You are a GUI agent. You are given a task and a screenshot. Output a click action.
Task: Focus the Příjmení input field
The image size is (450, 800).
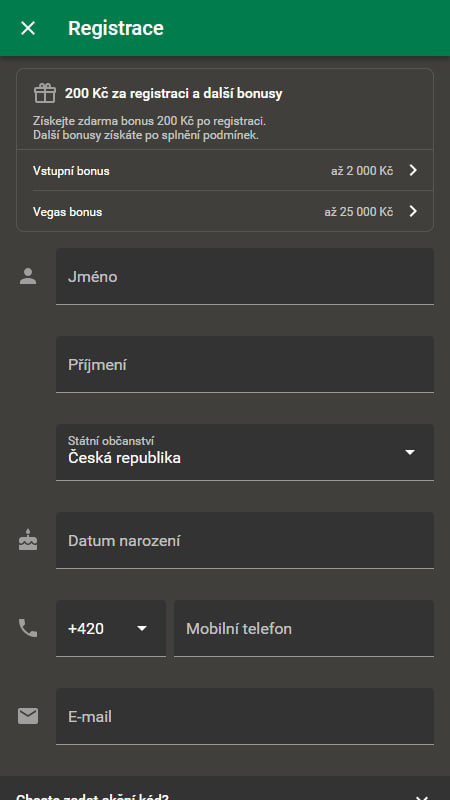[x=245, y=364]
